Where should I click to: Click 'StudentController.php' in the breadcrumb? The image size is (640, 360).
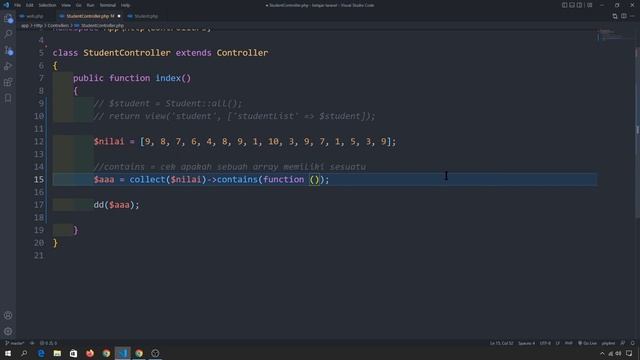point(102,26)
